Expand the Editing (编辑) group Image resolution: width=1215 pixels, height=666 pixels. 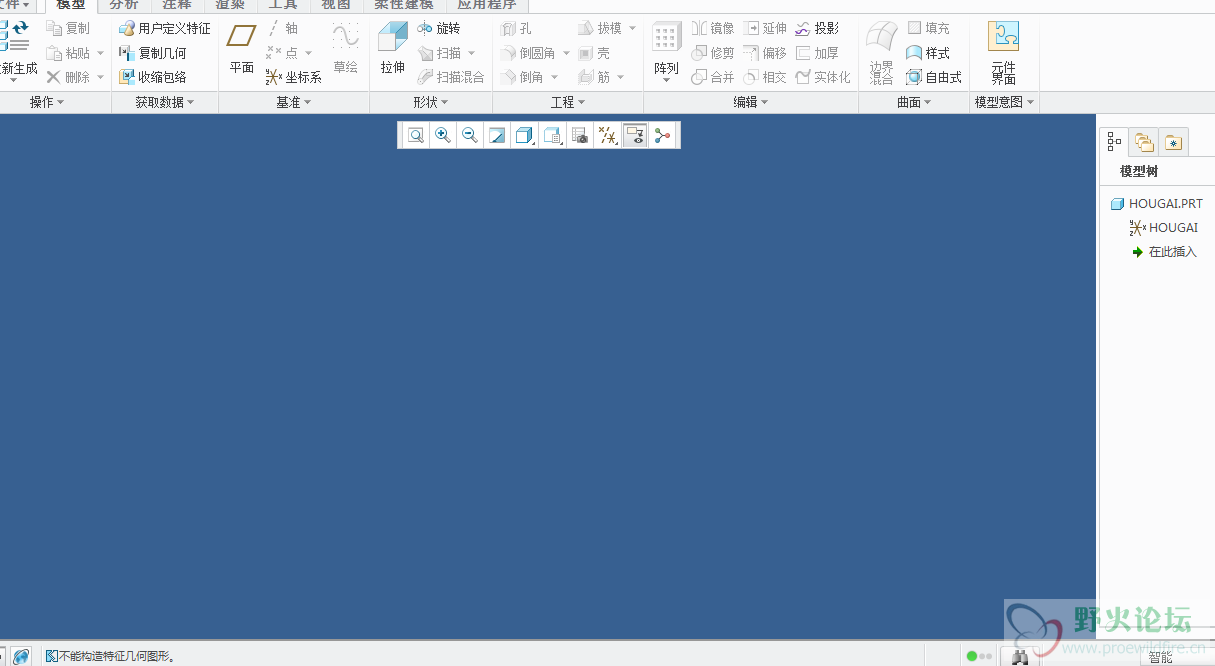(751, 103)
